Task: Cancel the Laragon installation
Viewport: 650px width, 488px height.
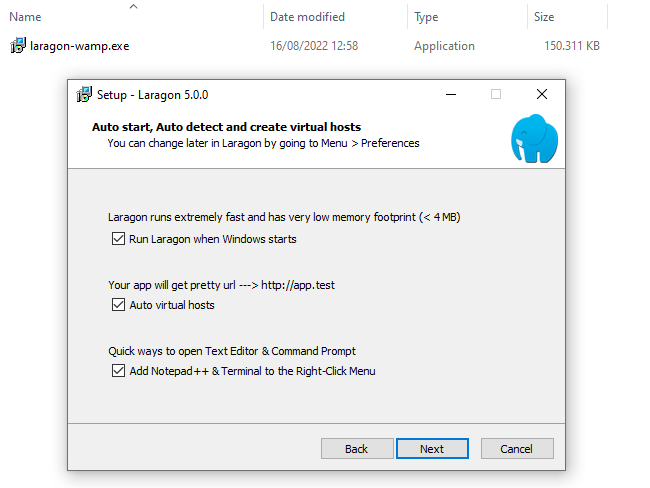Action: point(517,449)
